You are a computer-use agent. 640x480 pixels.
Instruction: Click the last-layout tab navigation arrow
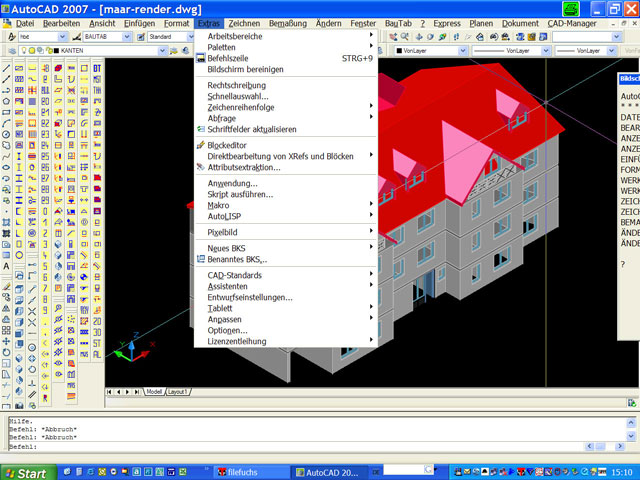coord(137,392)
